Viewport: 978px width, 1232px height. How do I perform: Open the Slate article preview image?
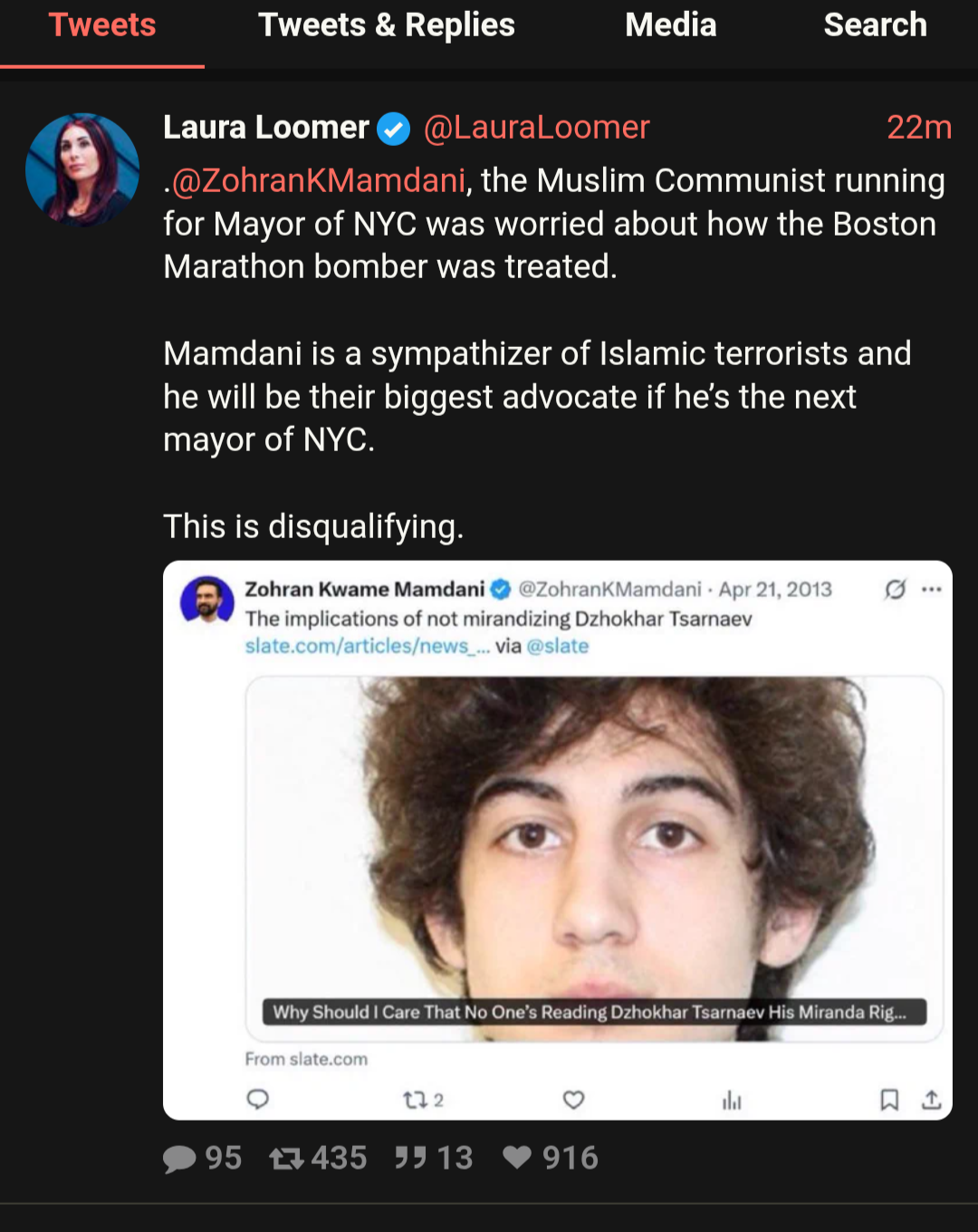pyautogui.click(x=594, y=859)
